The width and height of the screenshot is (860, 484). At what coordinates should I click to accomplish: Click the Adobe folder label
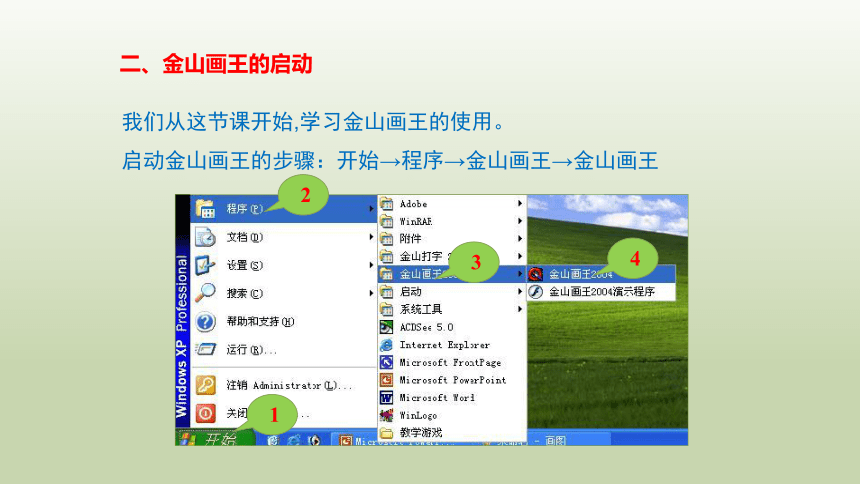(413, 204)
